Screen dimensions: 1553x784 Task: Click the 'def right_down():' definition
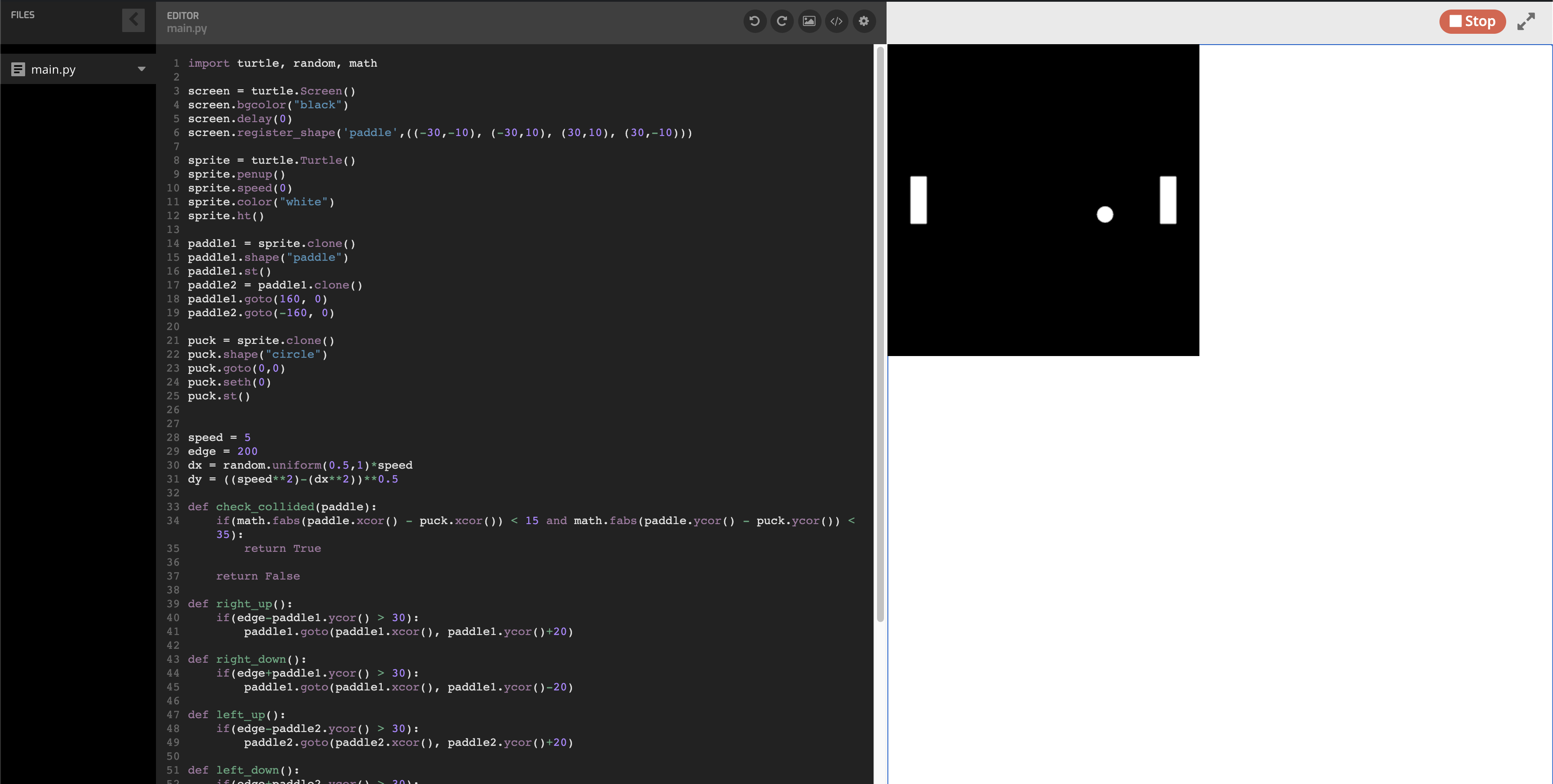(247, 659)
